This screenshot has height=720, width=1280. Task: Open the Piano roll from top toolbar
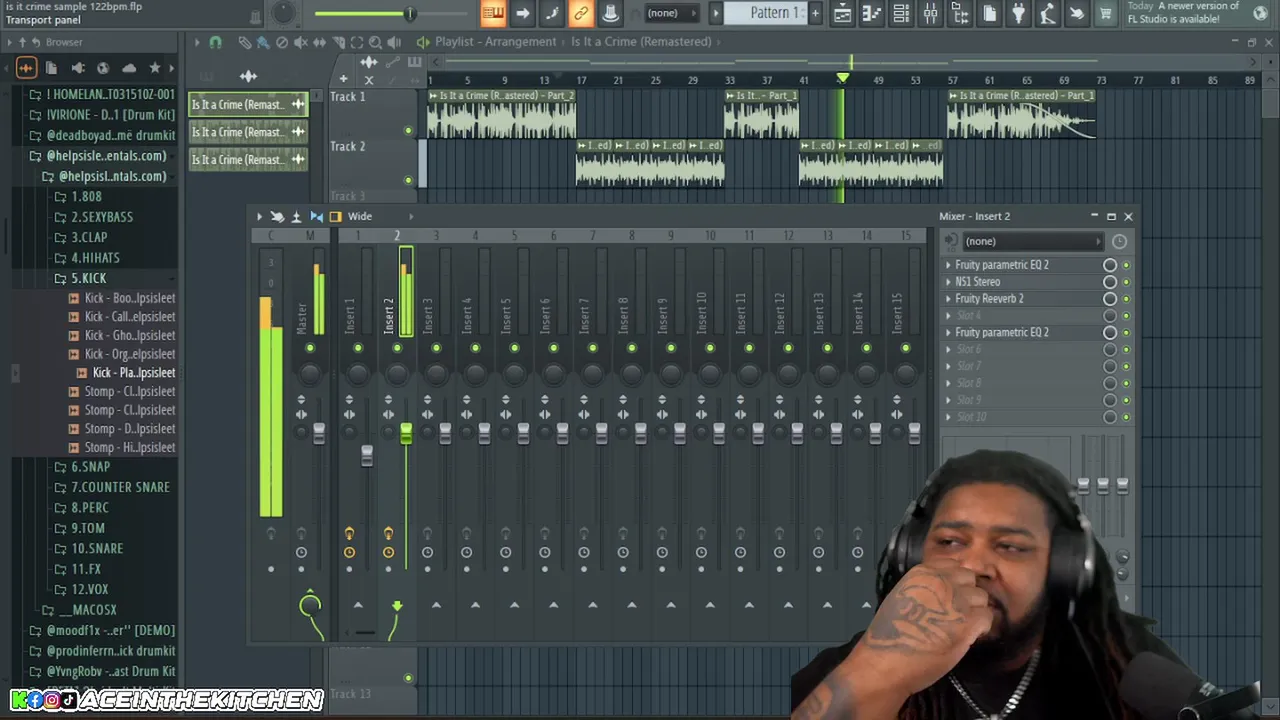coord(871,13)
